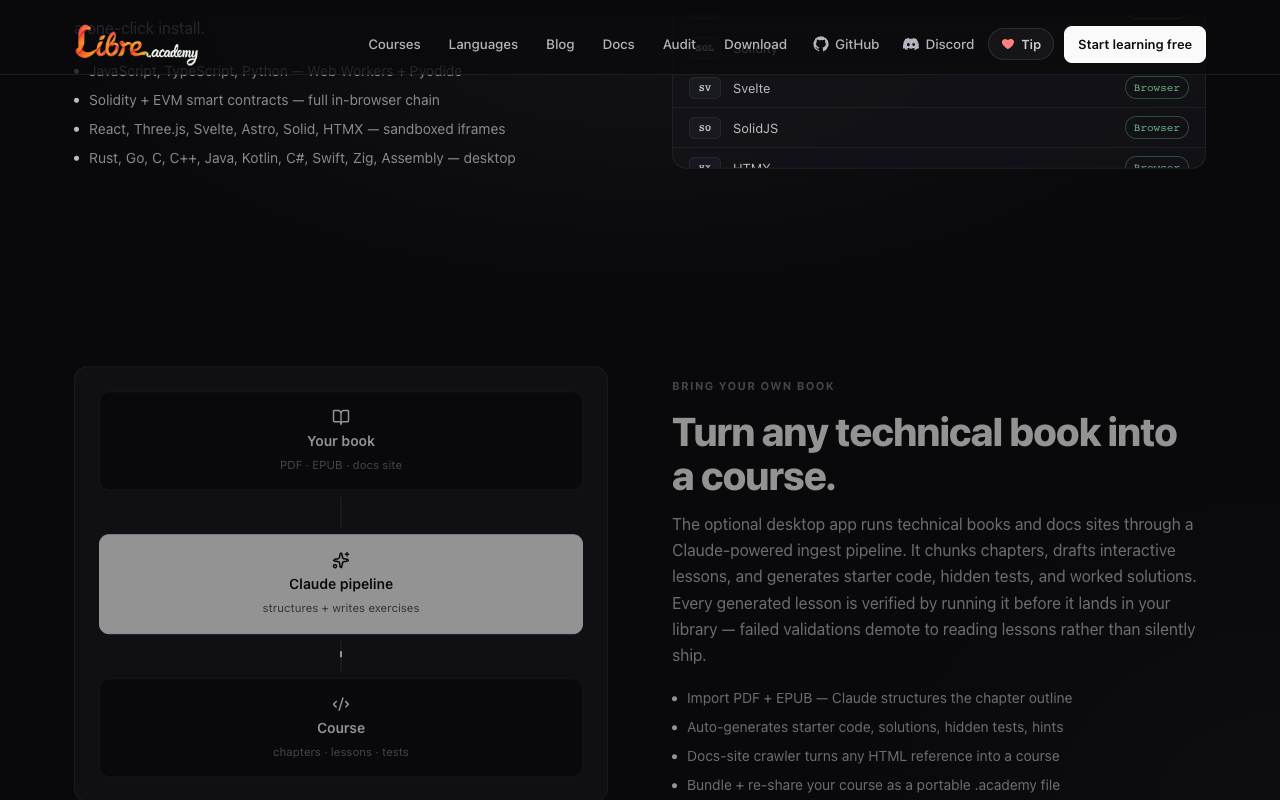Click 'React, Three.js, Svelte, Astro' bullet
The width and height of the screenshot is (1280, 800).
[x=297, y=129]
